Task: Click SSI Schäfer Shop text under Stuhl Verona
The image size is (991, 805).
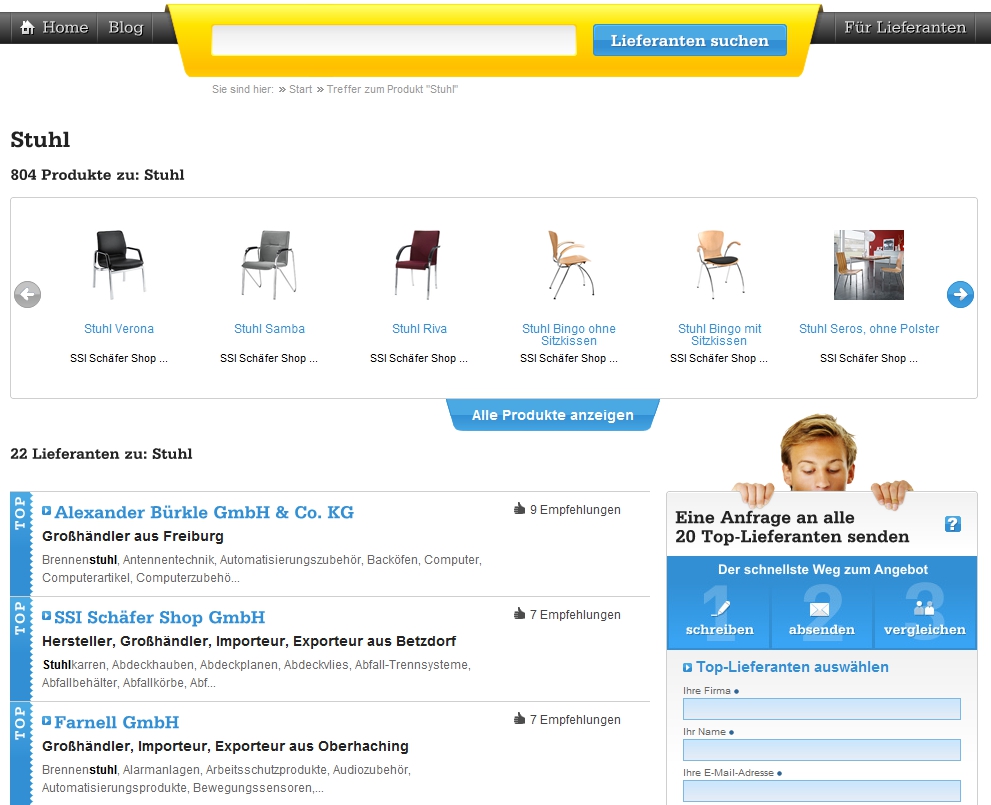Action: (119, 358)
